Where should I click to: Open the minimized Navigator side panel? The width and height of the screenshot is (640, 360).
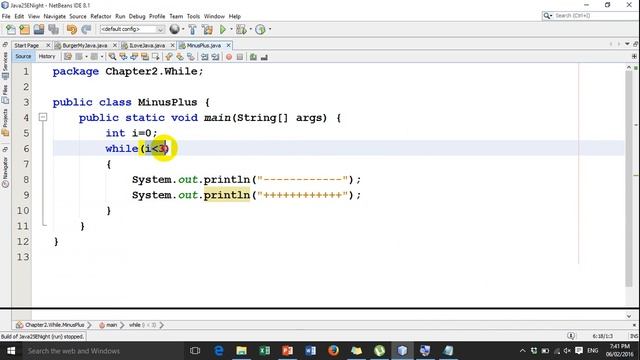(x=5, y=172)
